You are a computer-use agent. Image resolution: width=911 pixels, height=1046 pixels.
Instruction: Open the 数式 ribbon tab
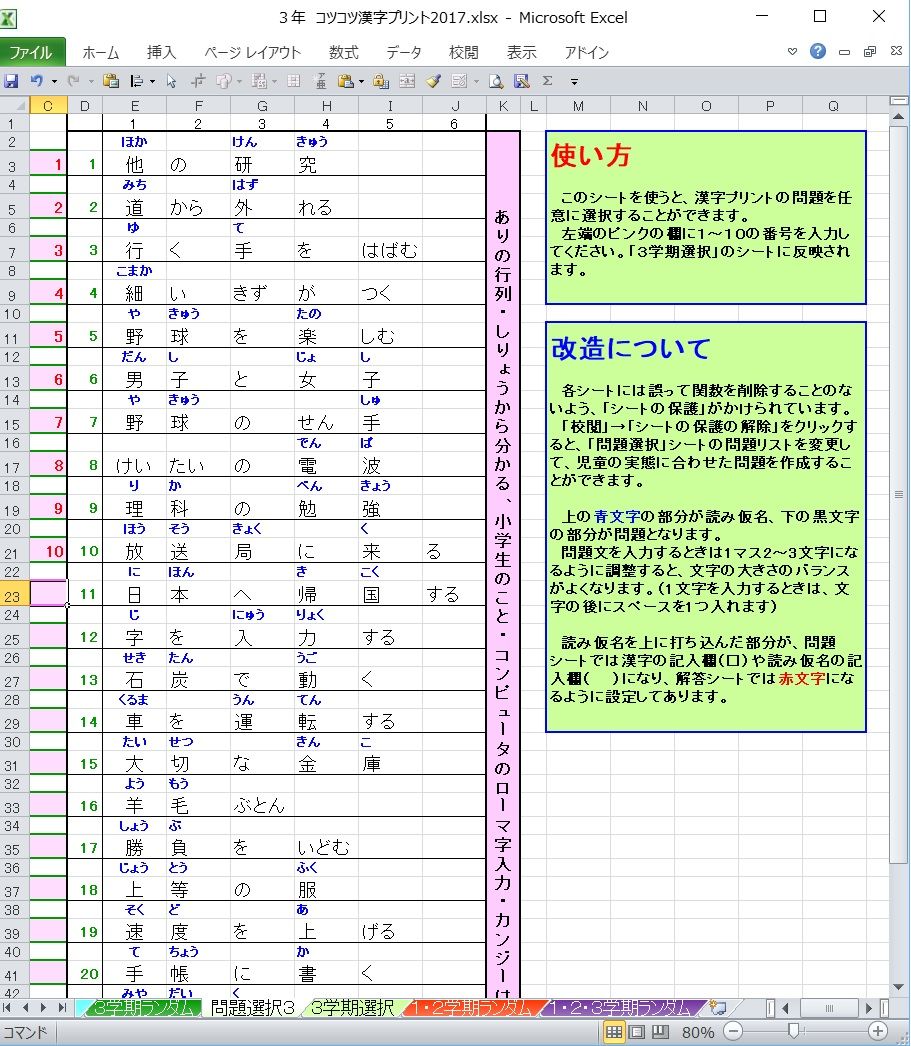(343, 53)
